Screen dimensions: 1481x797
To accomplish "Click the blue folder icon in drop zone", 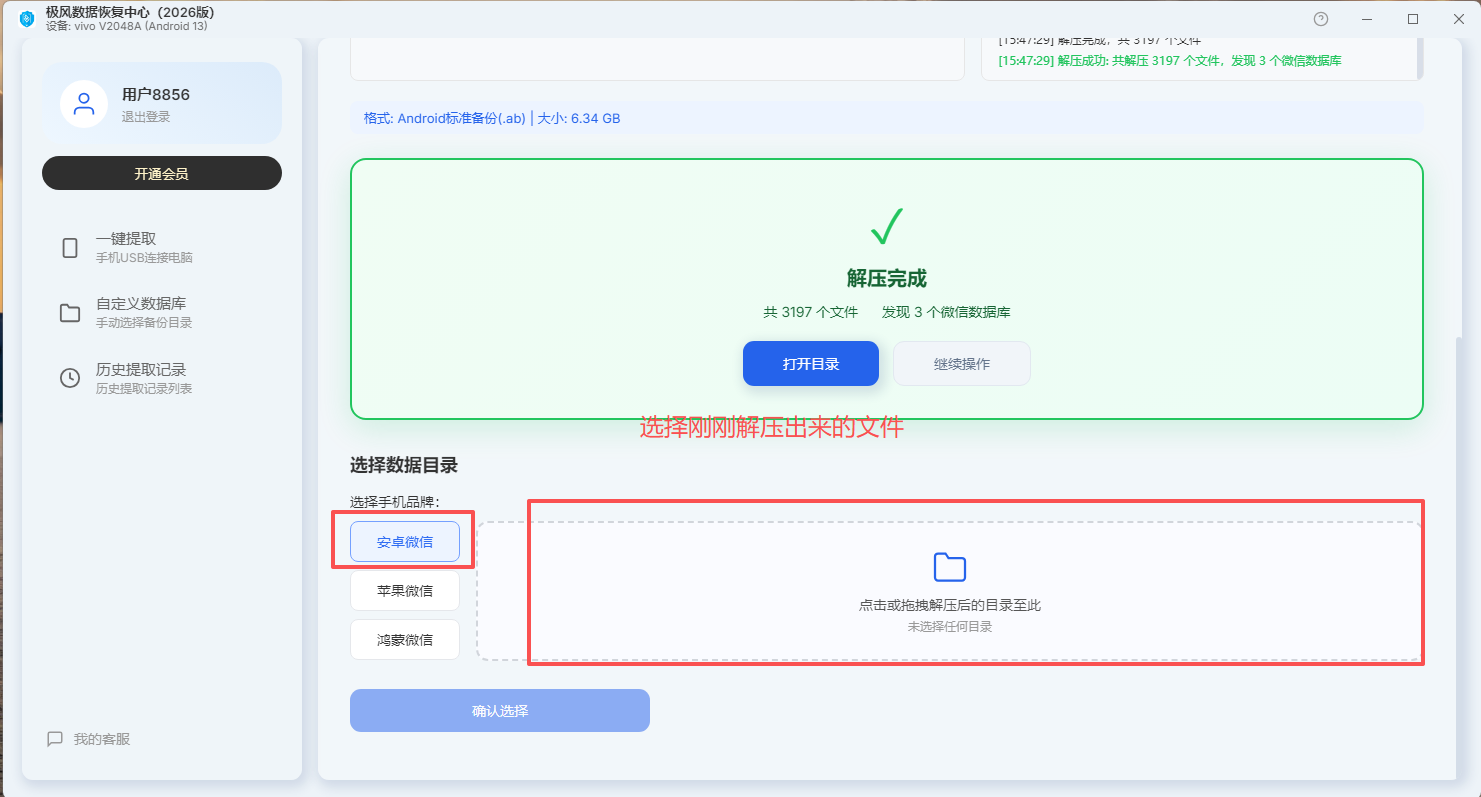I will 949,567.
